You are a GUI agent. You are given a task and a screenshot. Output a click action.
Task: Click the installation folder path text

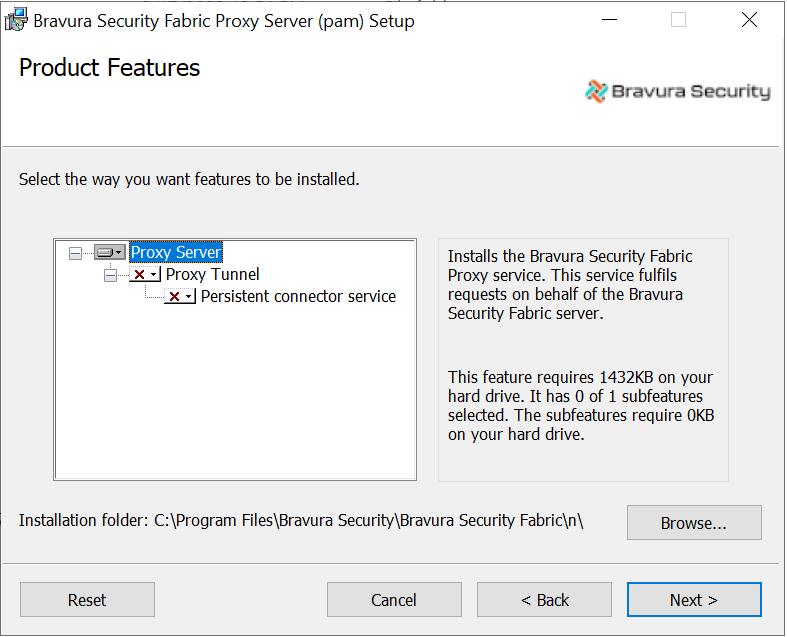point(368,521)
